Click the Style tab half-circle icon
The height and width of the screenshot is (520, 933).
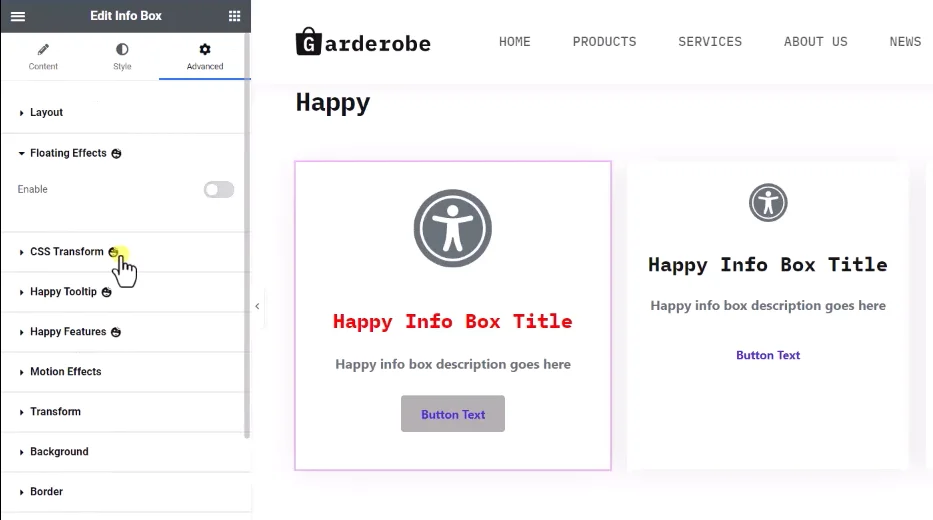[x=122, y=49]
